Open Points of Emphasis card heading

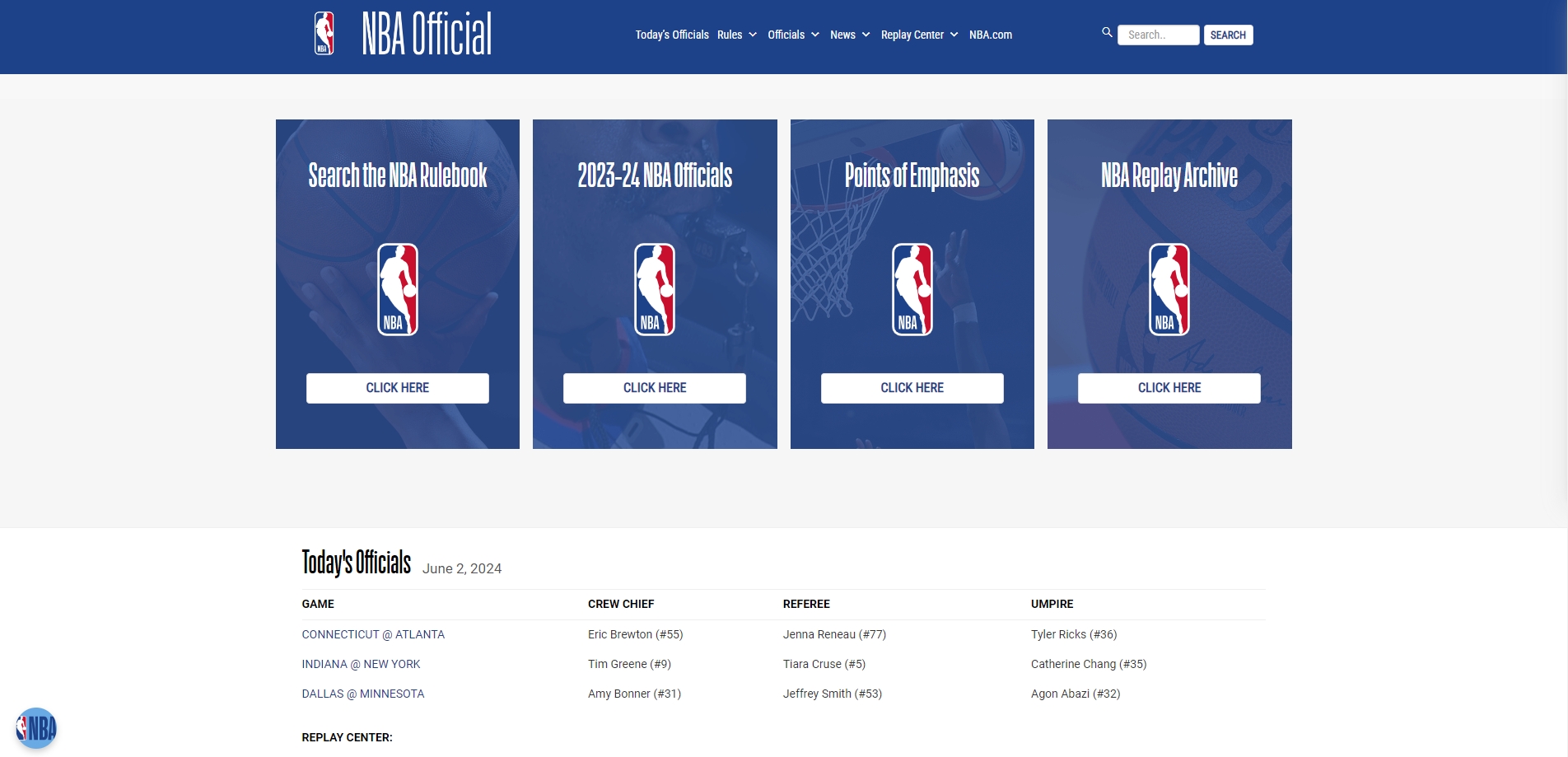912,175
